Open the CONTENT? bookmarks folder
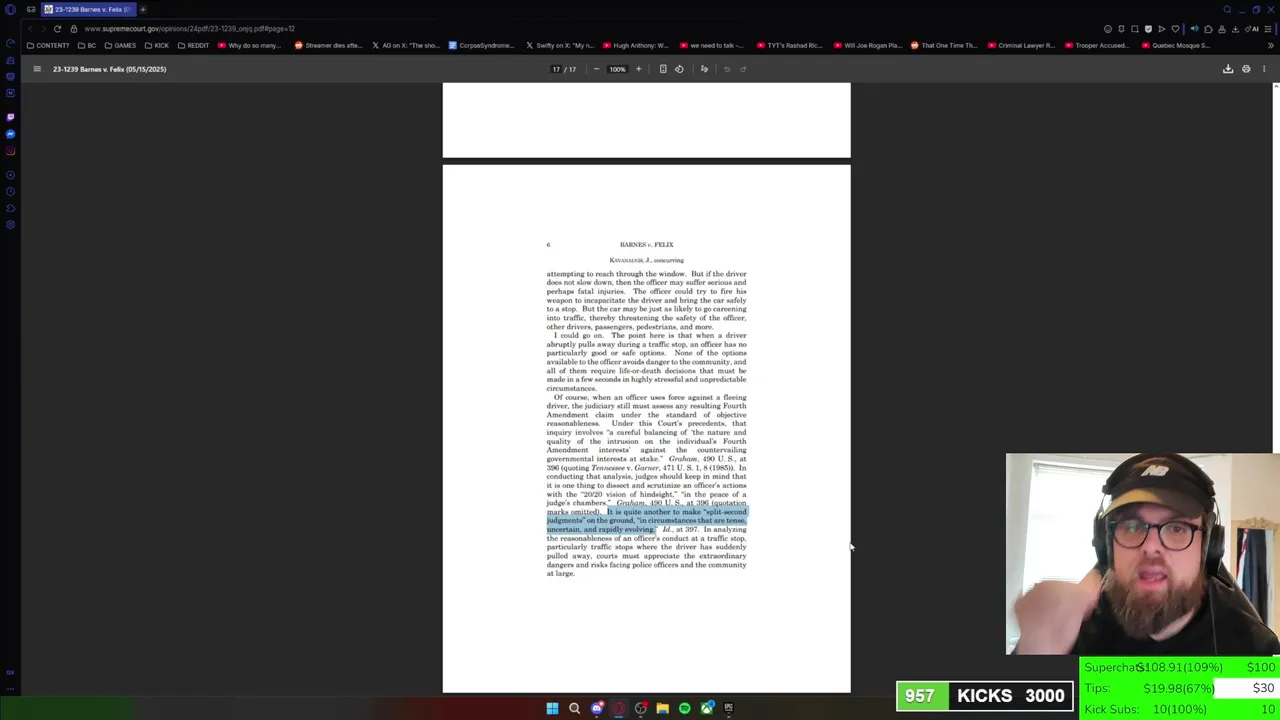The height and width of the screenshot is (720, 1280). tap(48, 45)
